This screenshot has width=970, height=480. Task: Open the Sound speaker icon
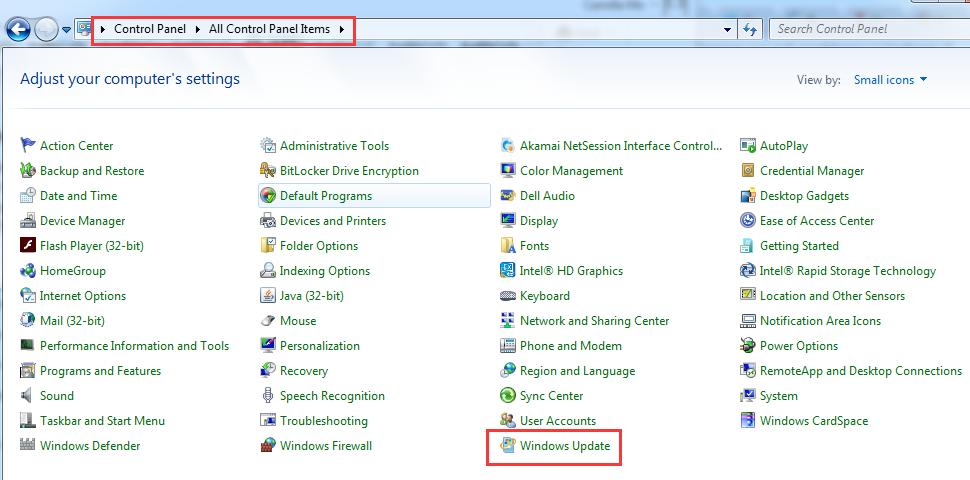(28, 396)
